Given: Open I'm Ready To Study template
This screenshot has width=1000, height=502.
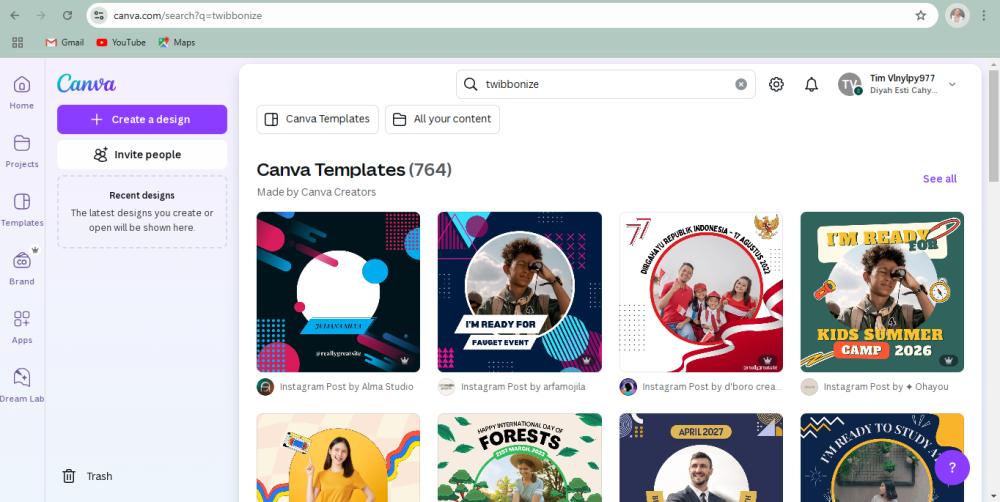Looking at the screenshot, I should tap(882, 457).
